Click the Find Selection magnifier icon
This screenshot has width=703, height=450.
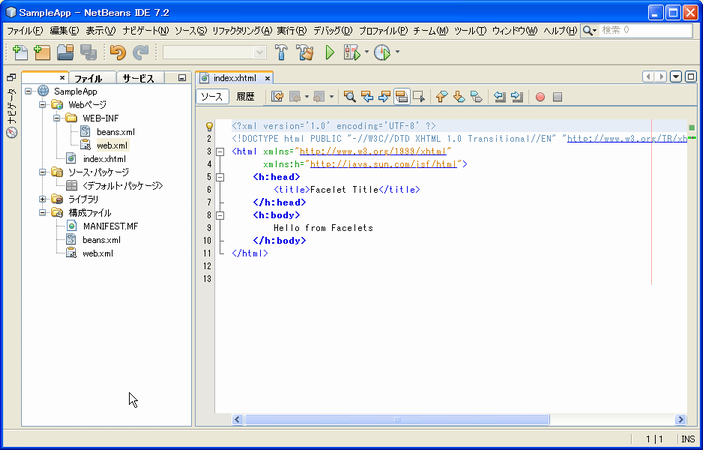coord(349,97)
